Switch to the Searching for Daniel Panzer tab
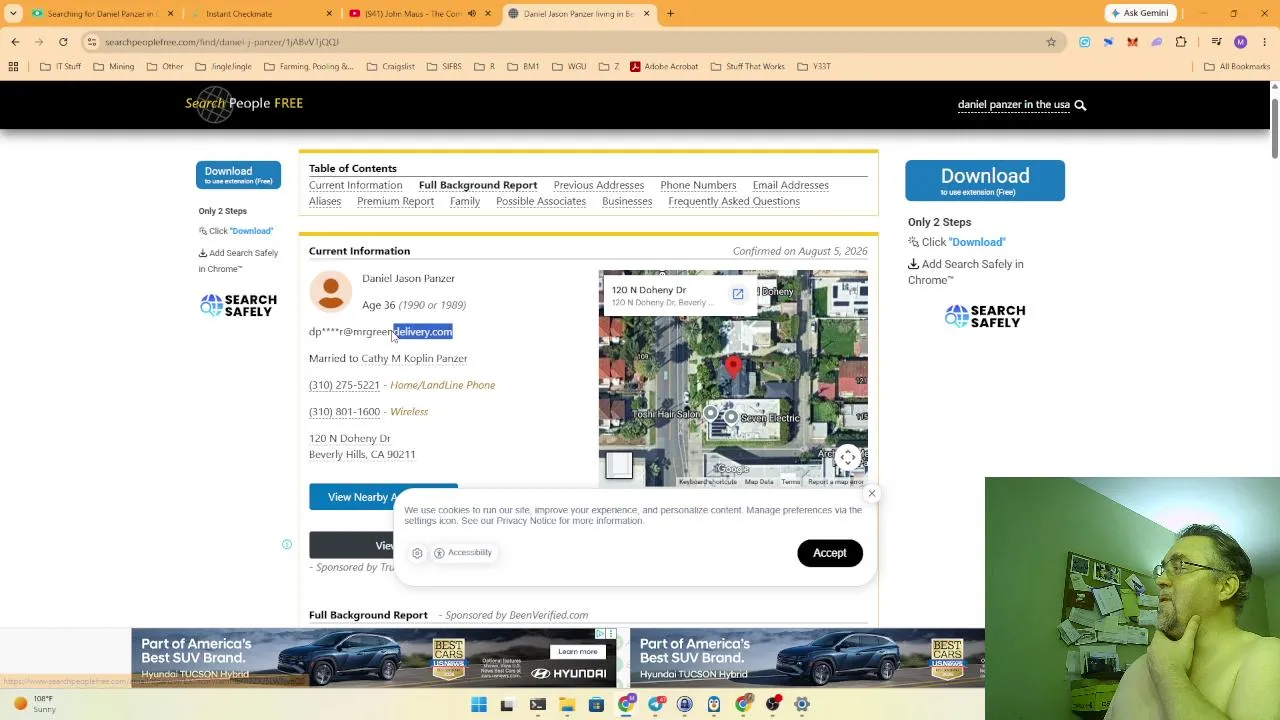1280x720 pixels. (x=101, y=14)
